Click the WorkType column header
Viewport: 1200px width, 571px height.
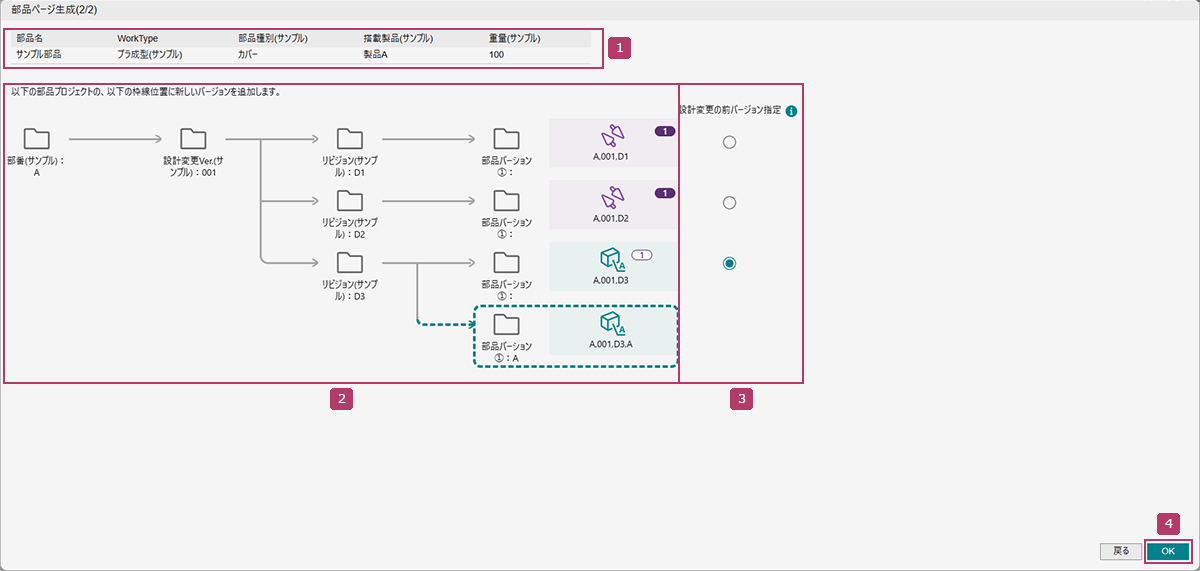138,39
